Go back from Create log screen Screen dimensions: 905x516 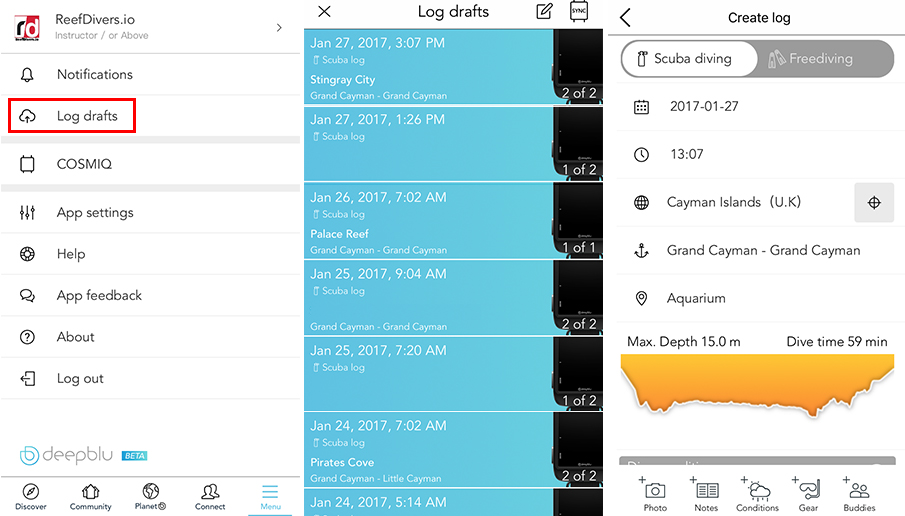tap(626, 17)
